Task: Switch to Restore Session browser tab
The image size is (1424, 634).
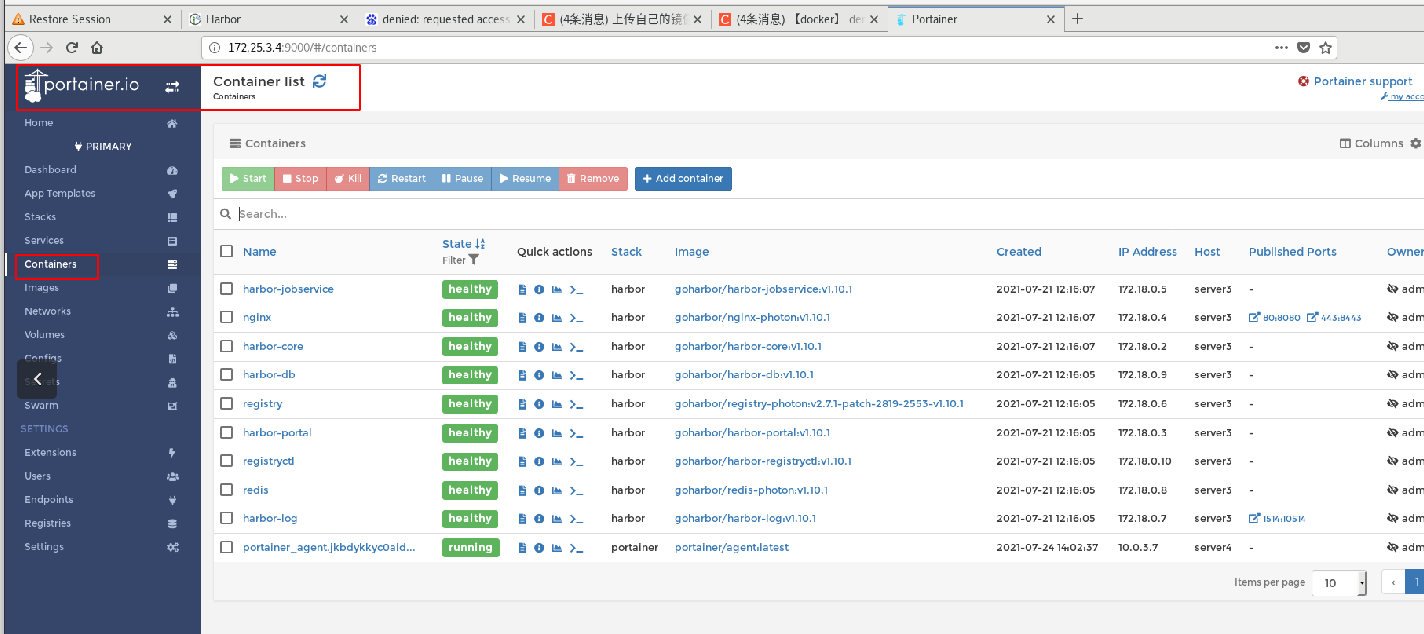Action: (x=90, y=19)
